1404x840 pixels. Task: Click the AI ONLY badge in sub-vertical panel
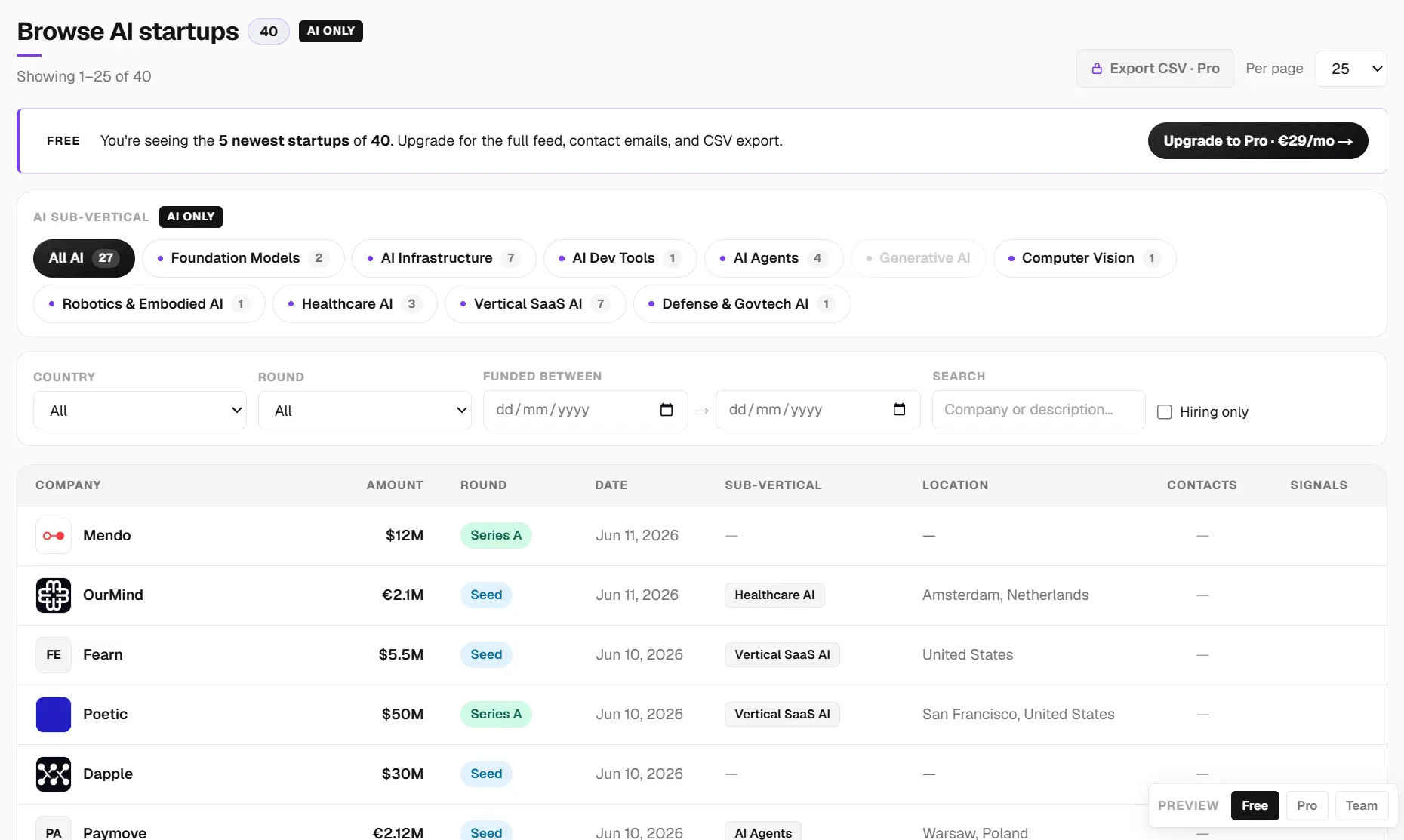(x=191, y=217)
